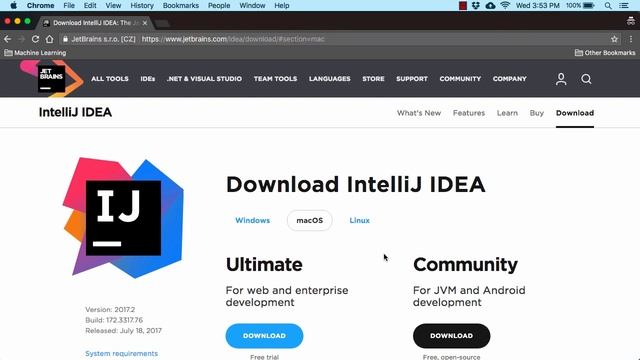Select the Linux platform option
The image size is (640, 360).
(x=360, y=220)
